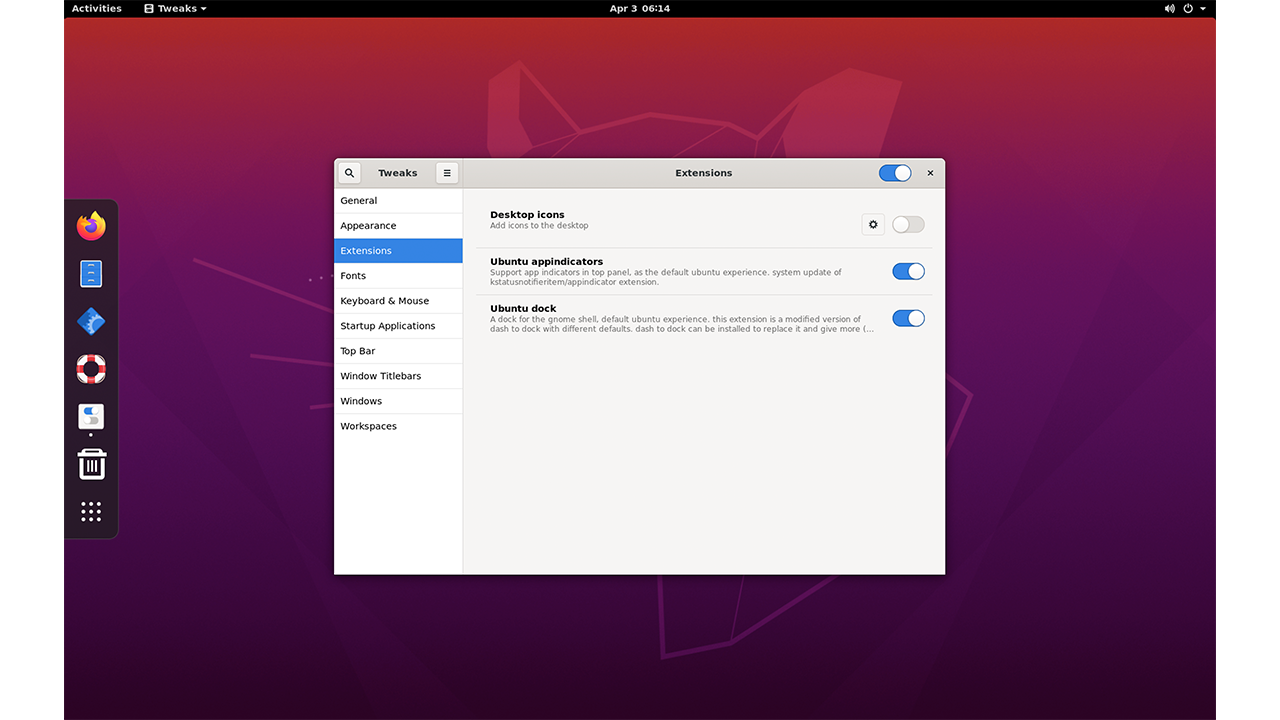
Task: Open the clock showing Apr 3 06:14
Action: tap(640, 8)
